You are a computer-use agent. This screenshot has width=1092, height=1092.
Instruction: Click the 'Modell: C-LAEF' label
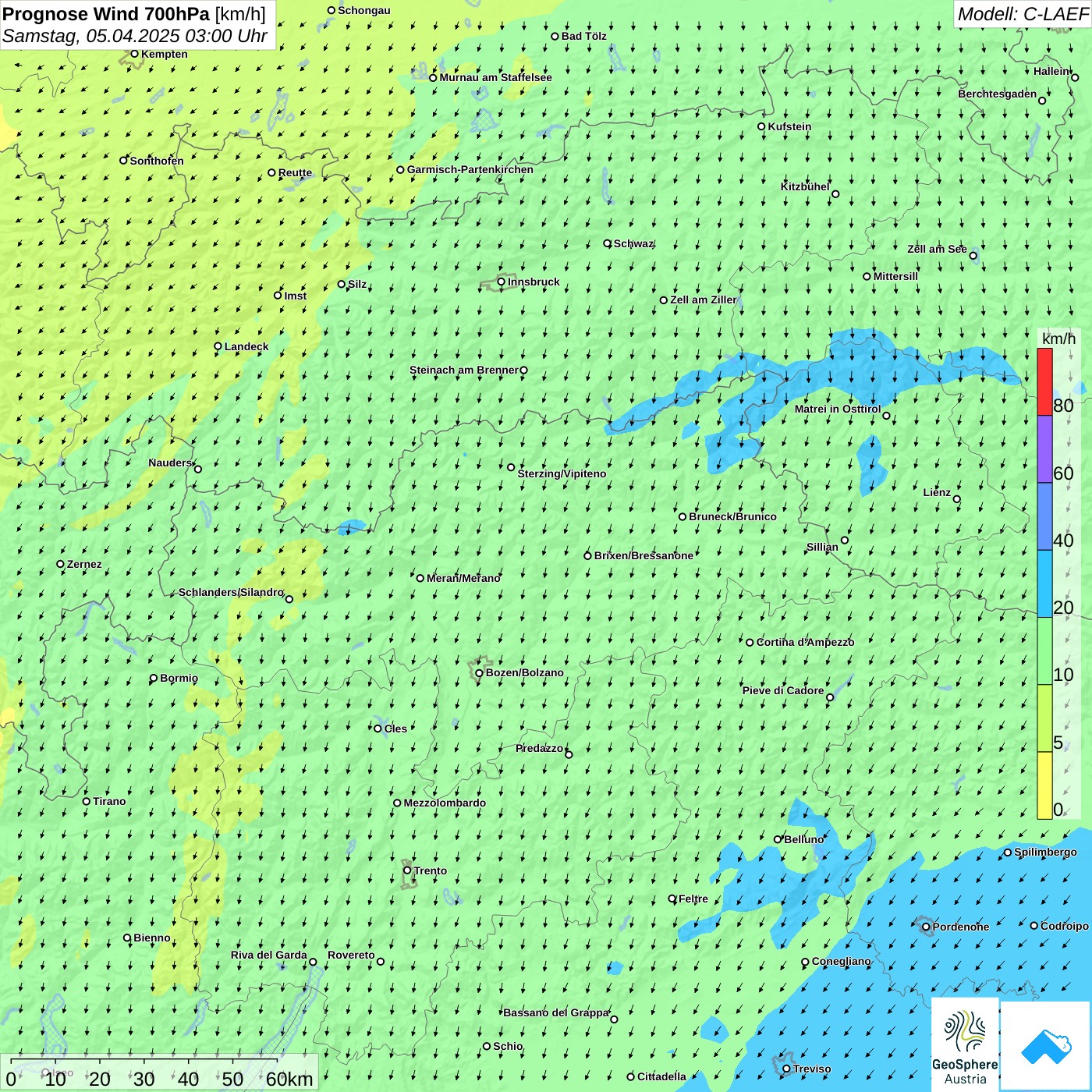click(1023, 14)
